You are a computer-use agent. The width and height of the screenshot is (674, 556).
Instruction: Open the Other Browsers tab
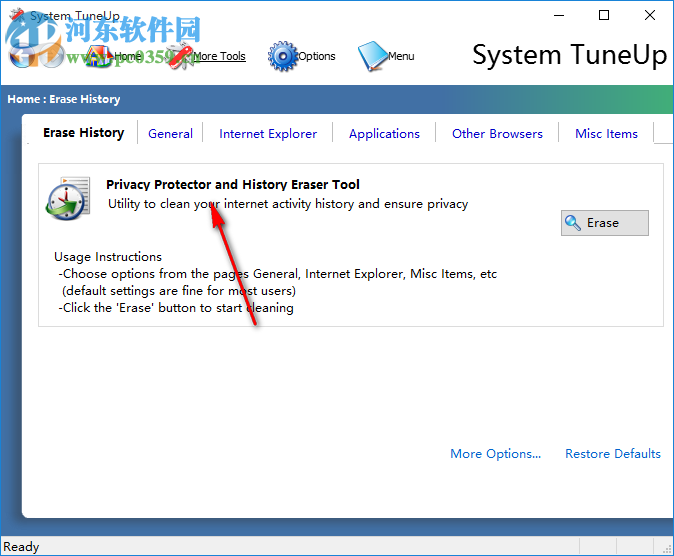pos(497,134)
